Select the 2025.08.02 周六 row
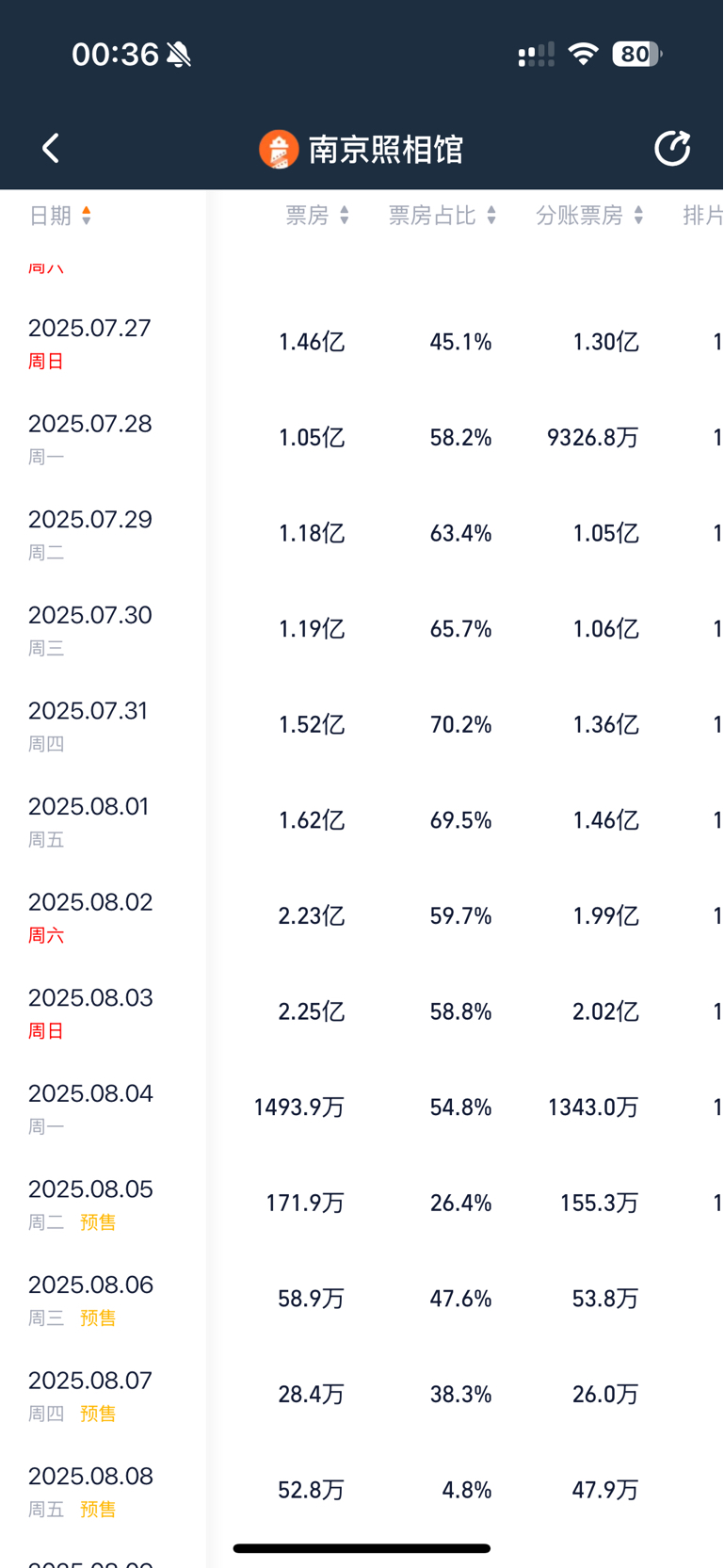Screen dimensions: 724x1568 point(362,916)
